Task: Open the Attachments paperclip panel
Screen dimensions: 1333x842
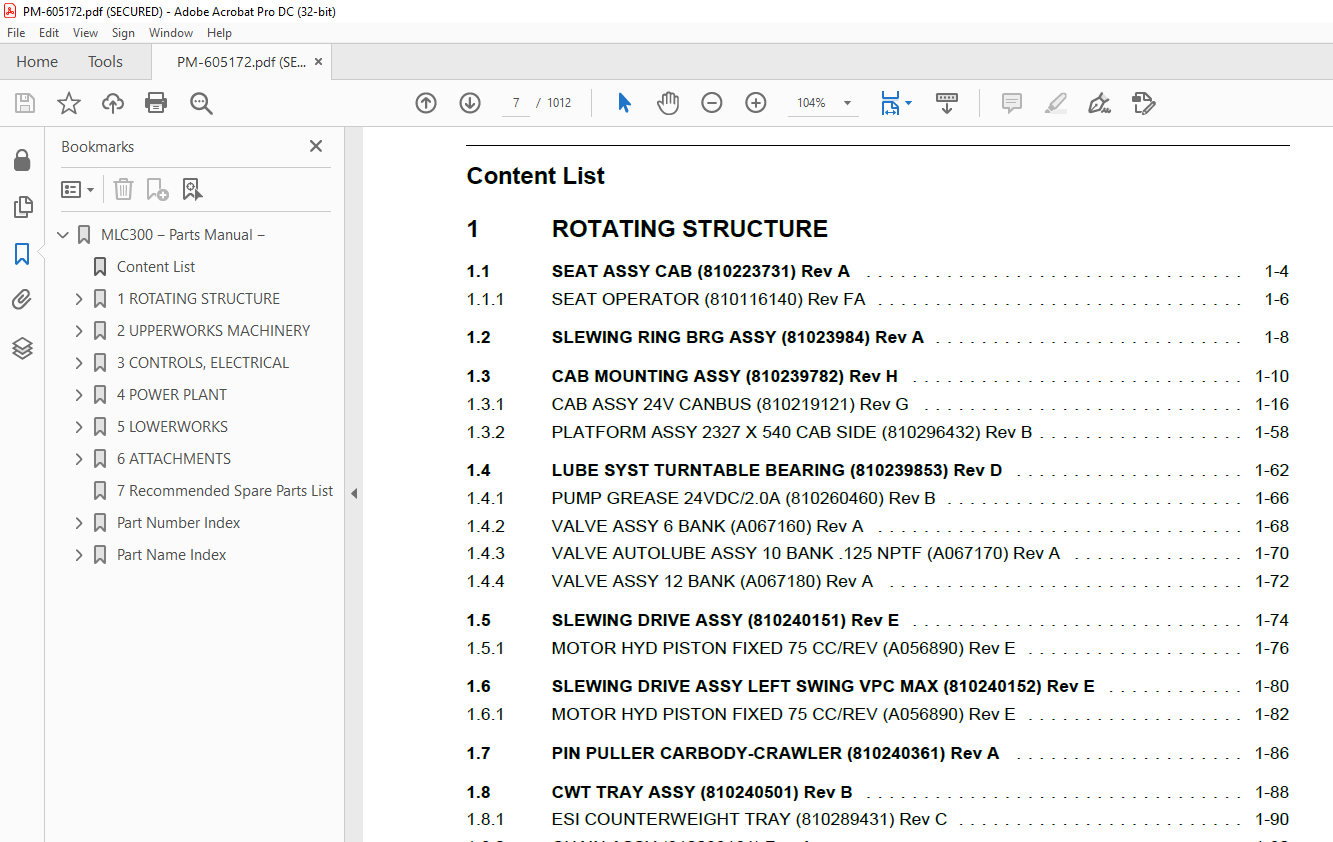Action: click(x=22, y=301)
